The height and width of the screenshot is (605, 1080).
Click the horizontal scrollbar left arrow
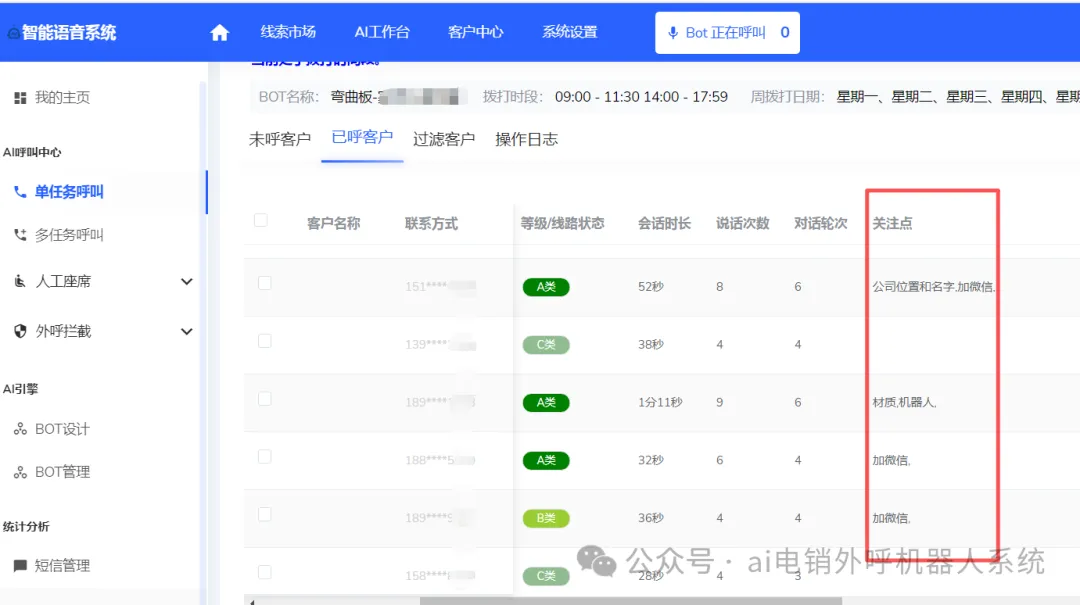[251, 602]
